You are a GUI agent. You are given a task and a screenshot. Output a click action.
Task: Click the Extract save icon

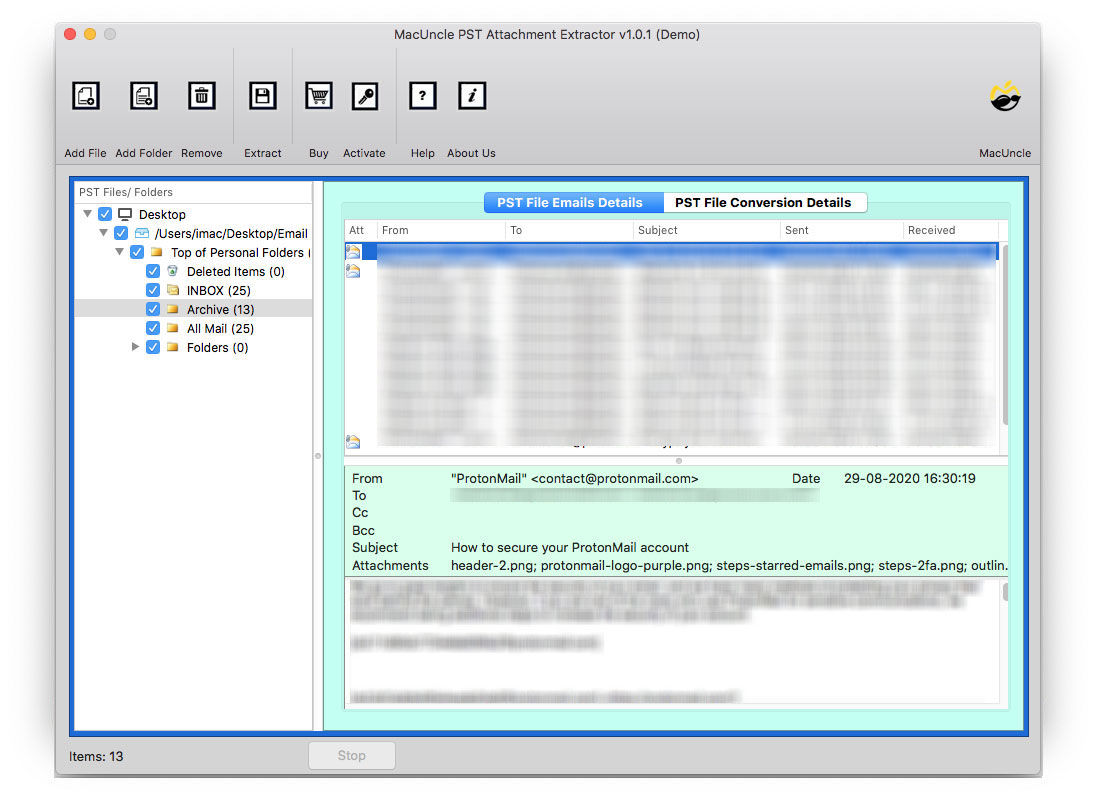(262, 96)
